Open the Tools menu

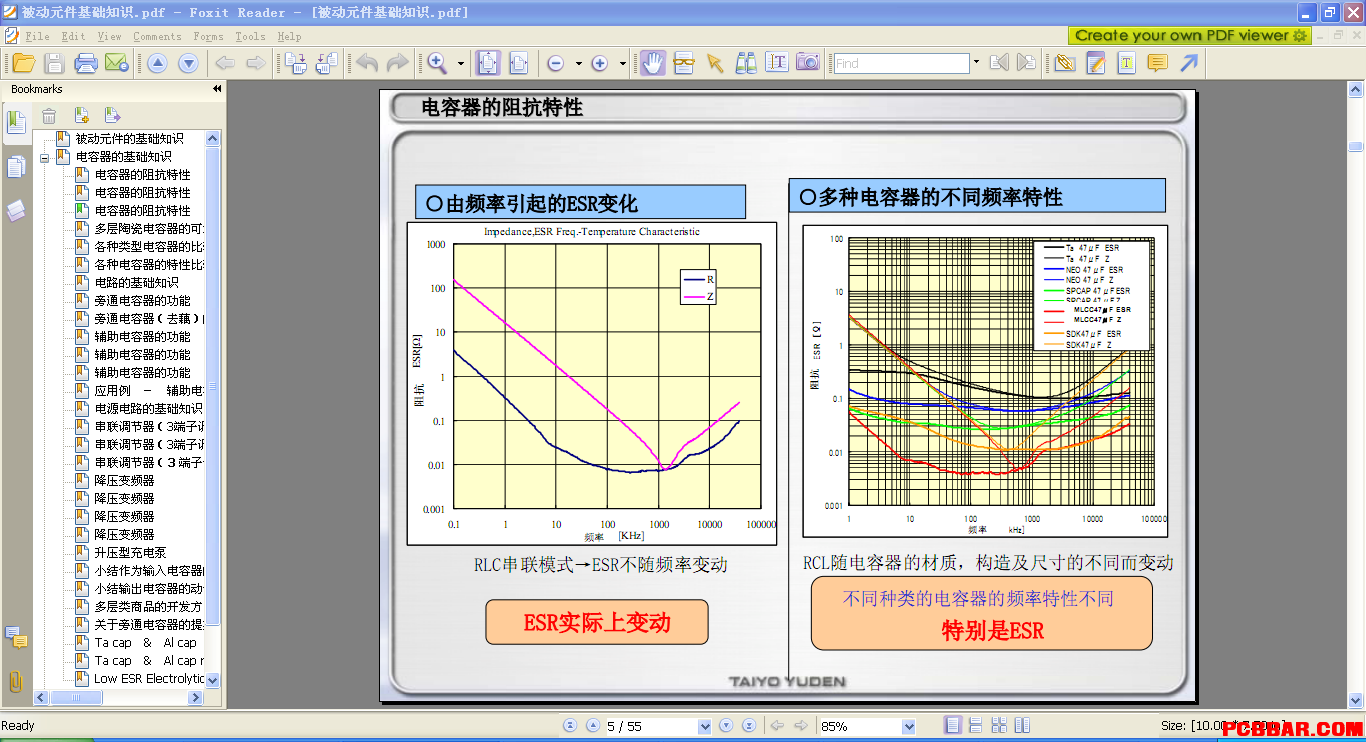[250, 36]
